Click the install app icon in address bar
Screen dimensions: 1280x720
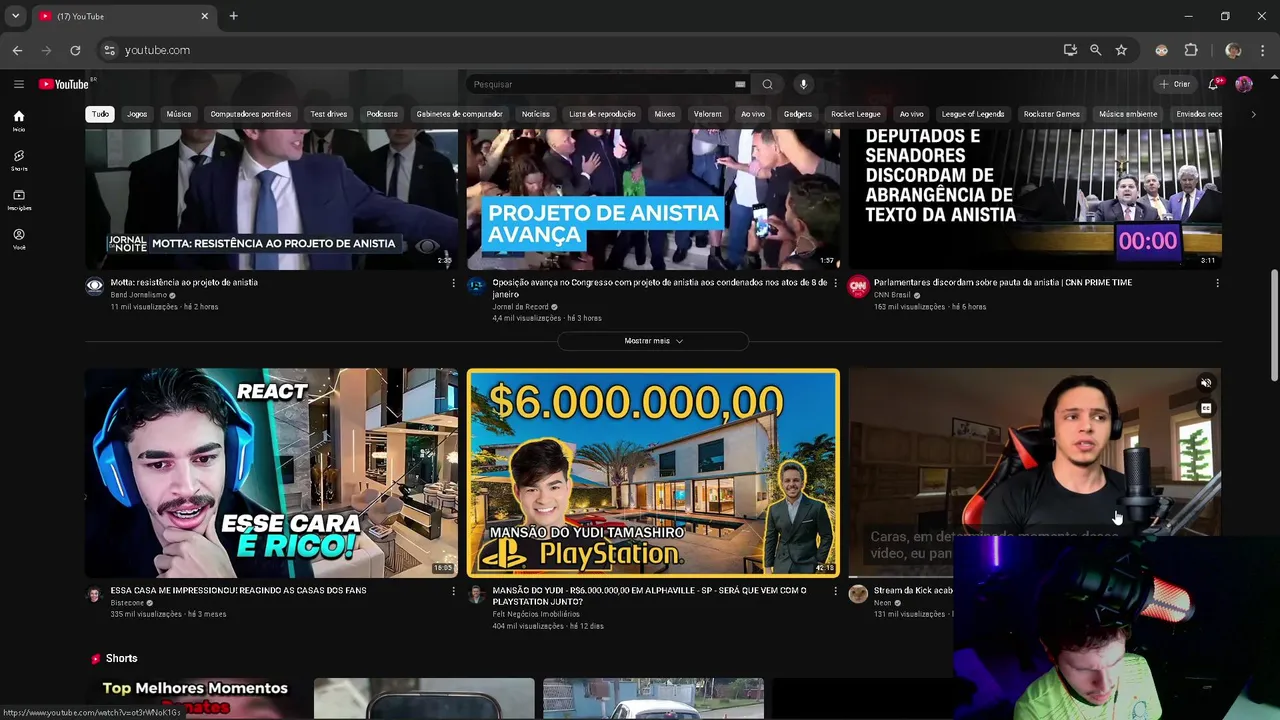[x=1070, y=50]
